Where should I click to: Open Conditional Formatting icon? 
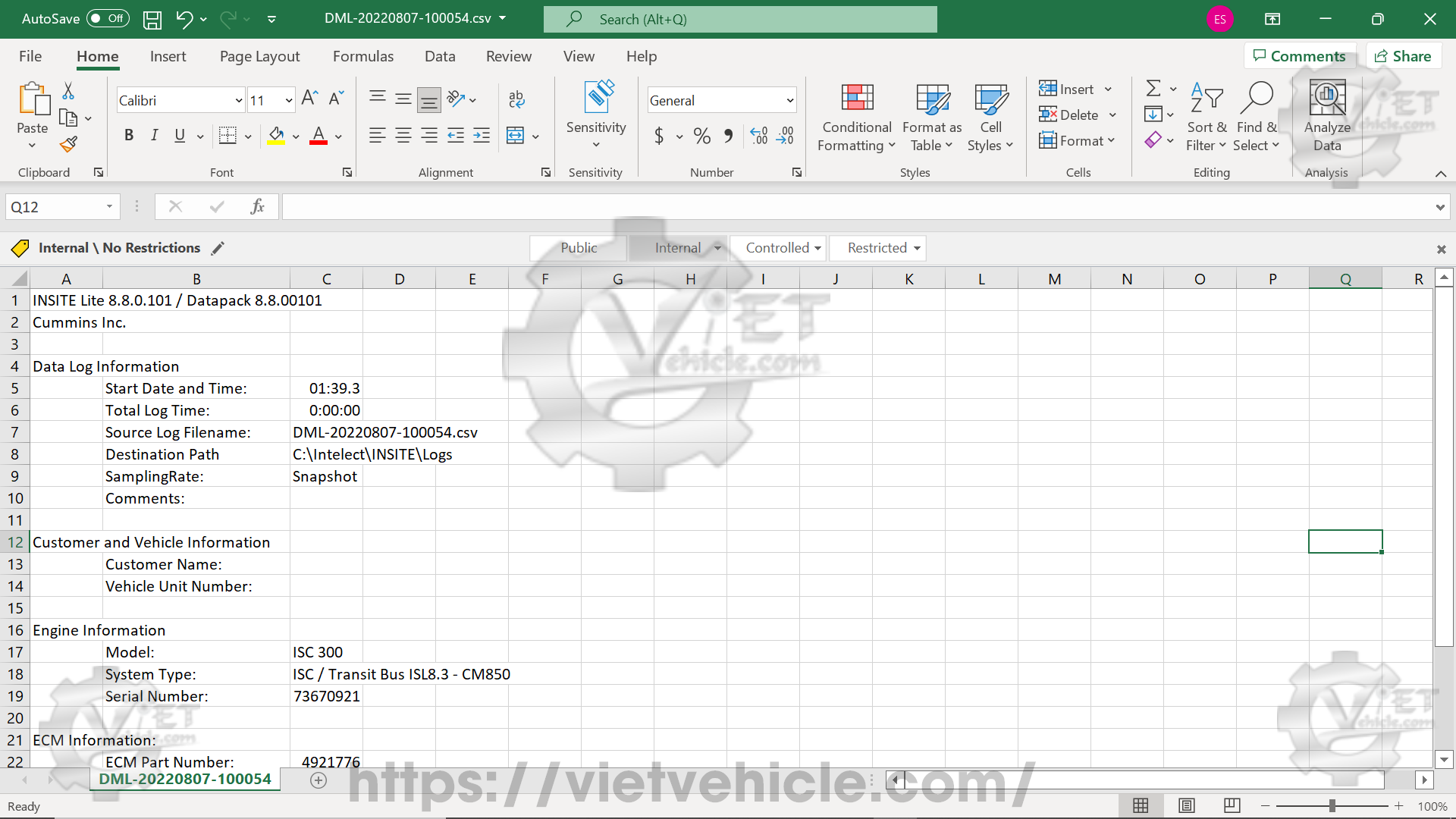857,99
